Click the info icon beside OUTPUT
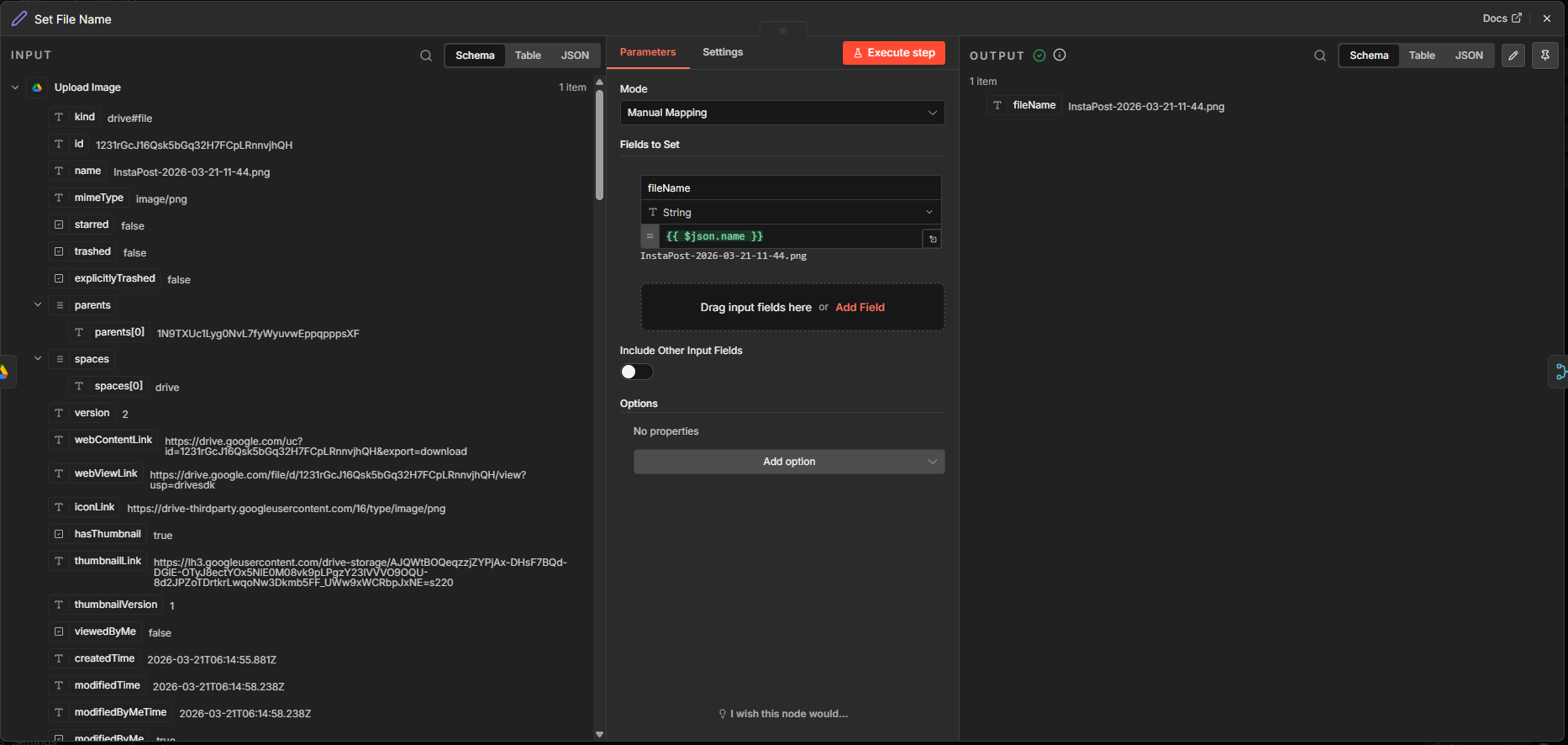Viewport: 1568px width, 745px height. coord(1060,55)
